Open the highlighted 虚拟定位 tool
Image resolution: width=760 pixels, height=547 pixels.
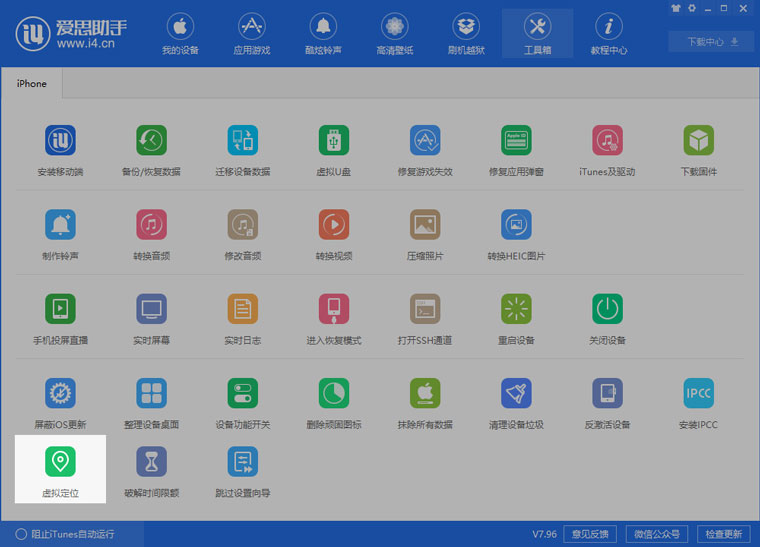(x=60, y=469)
